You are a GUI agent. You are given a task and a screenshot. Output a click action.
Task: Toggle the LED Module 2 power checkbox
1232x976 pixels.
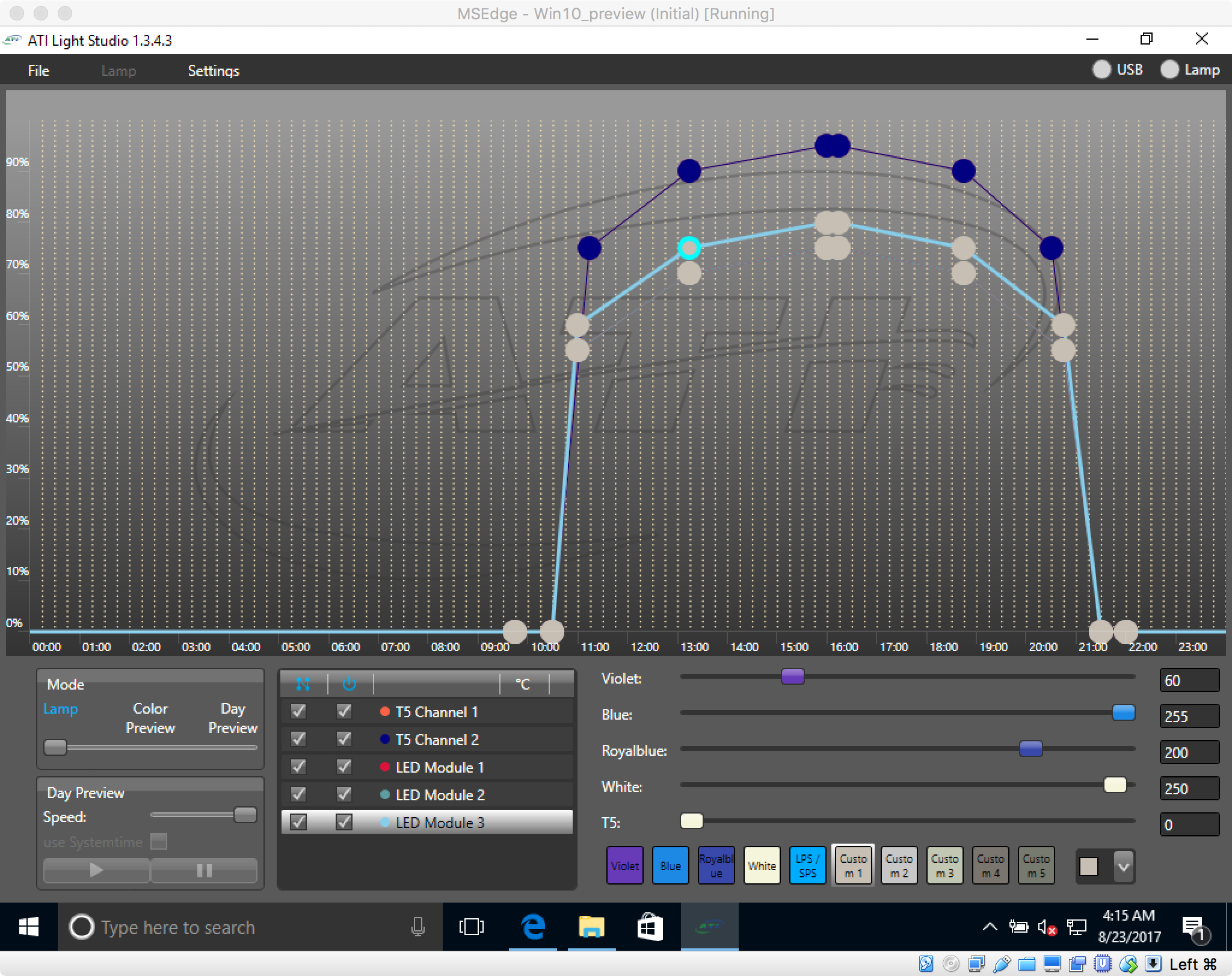point(344,794)
